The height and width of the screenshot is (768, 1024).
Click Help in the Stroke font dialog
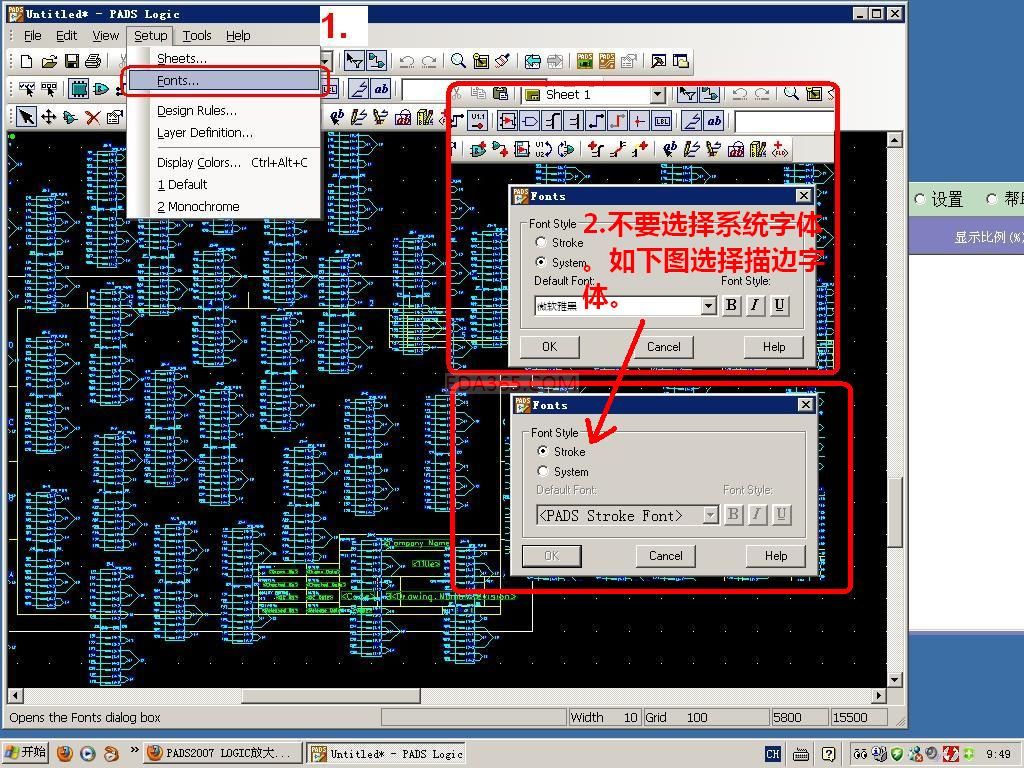[776, 556]
